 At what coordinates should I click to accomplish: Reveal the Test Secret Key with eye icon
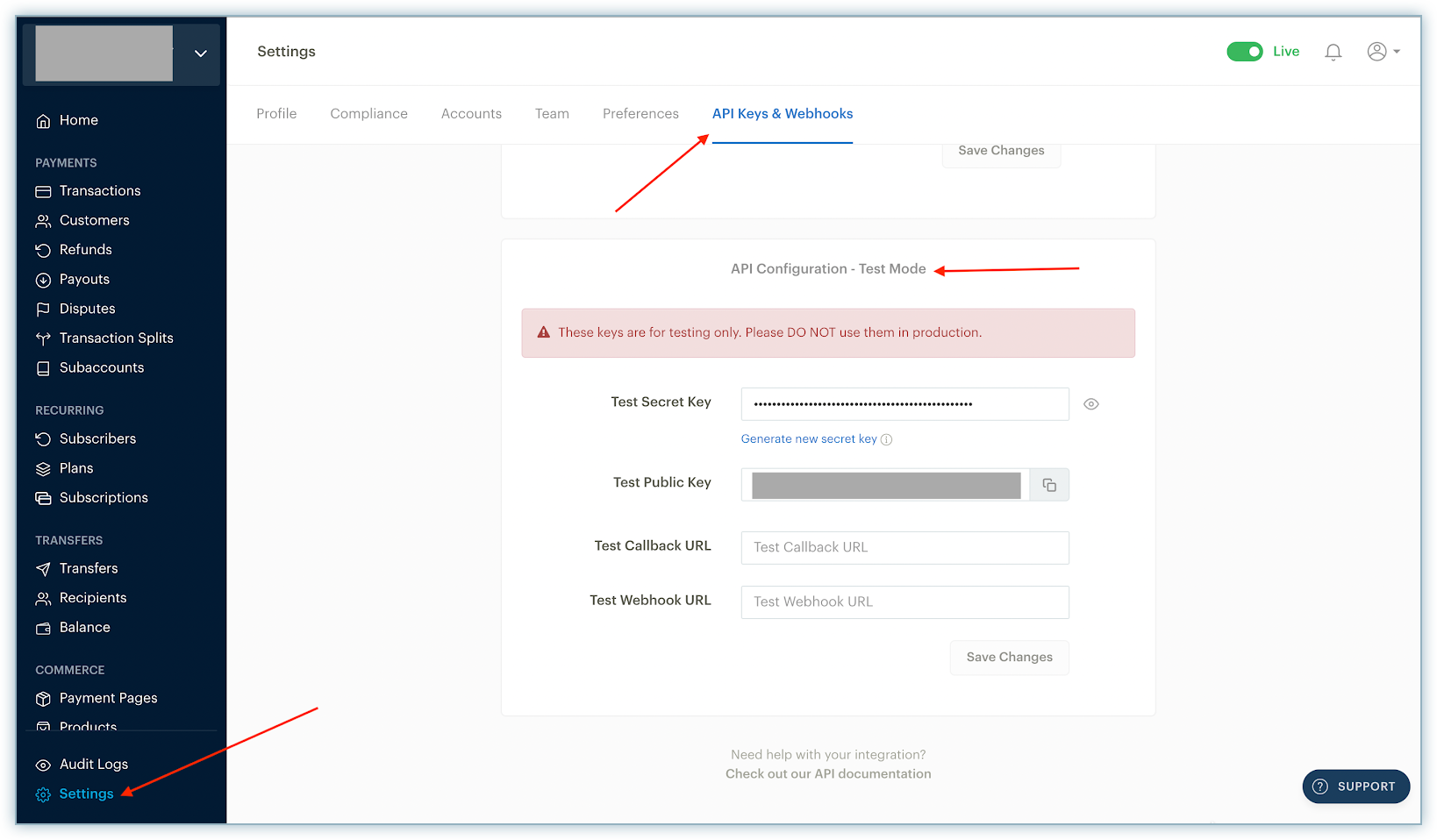1090,404
